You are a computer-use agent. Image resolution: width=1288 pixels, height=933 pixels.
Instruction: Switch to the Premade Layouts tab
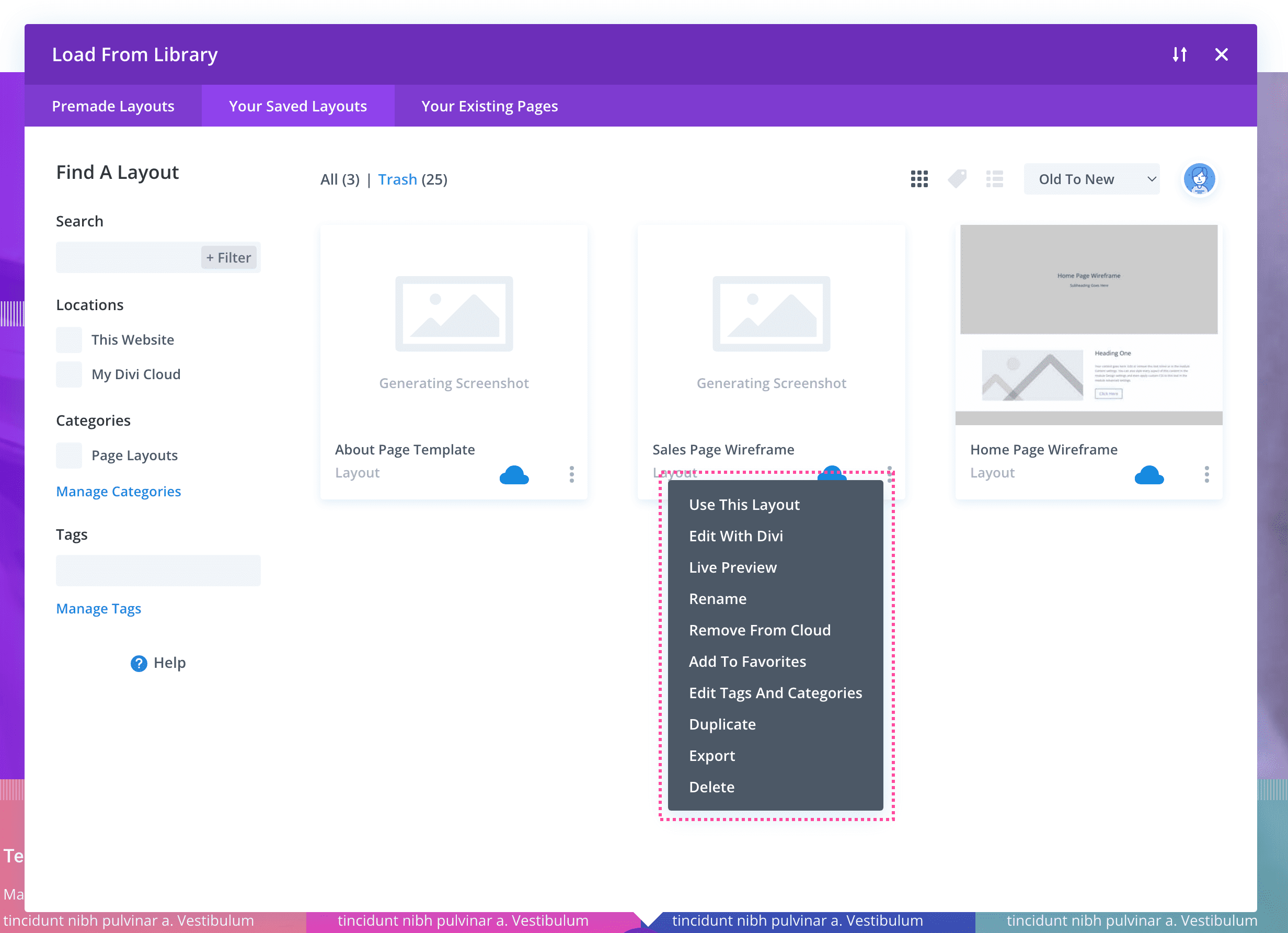click(113, 106)
